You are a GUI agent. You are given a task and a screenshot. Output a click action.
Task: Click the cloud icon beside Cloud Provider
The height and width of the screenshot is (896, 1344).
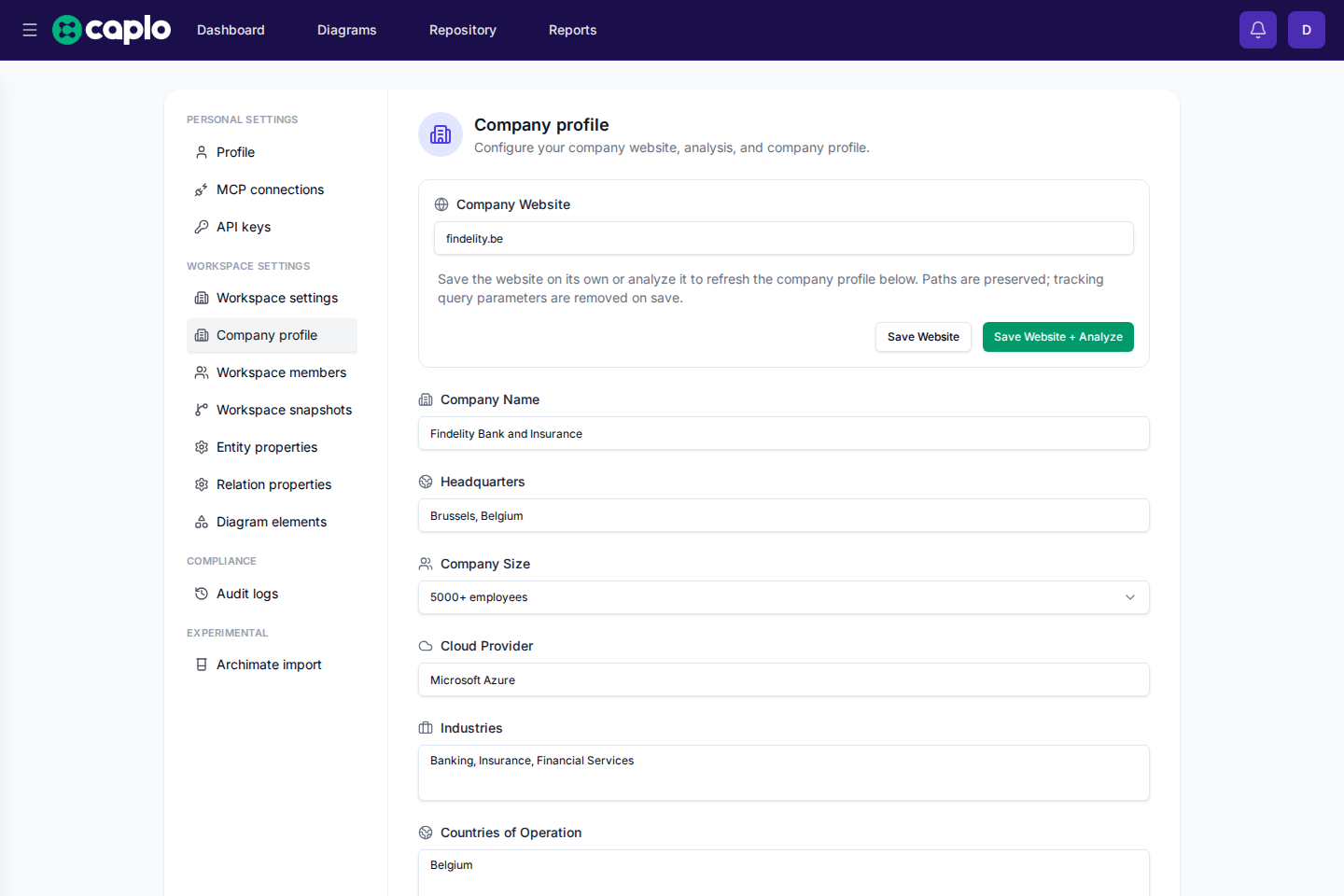[x=426, y=646]
